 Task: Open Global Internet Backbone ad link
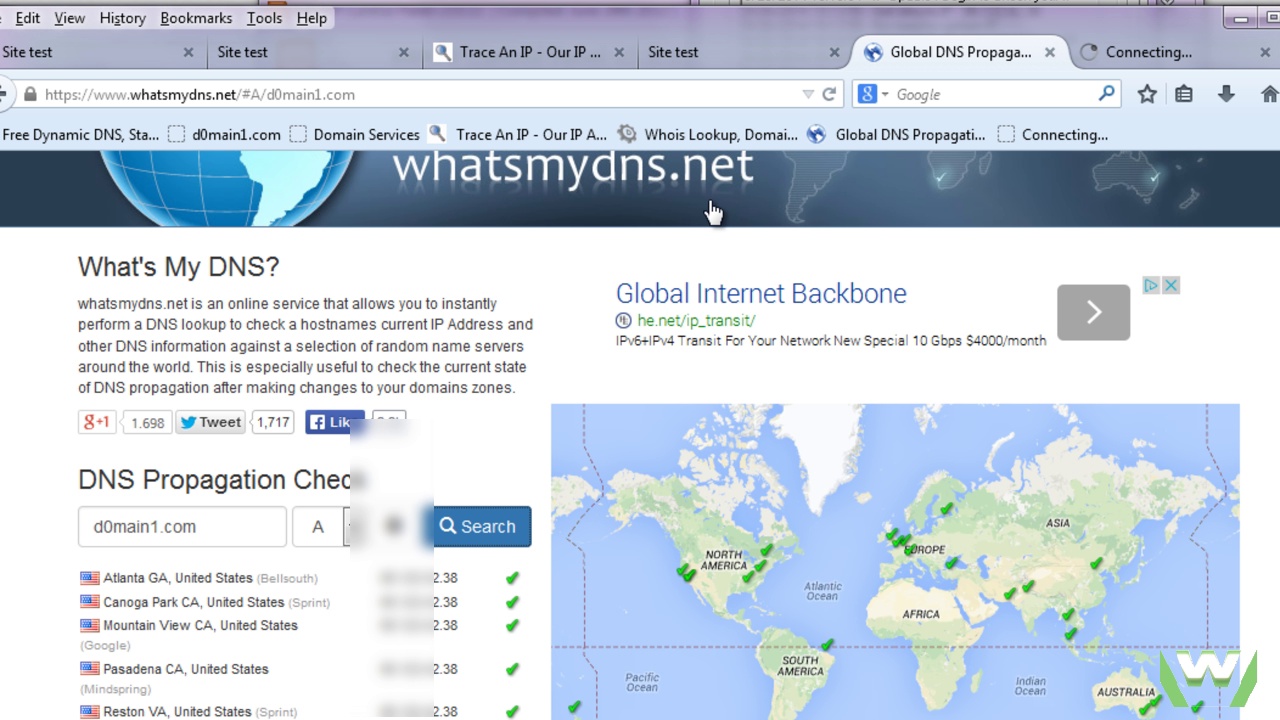click(x=761, y=293)
